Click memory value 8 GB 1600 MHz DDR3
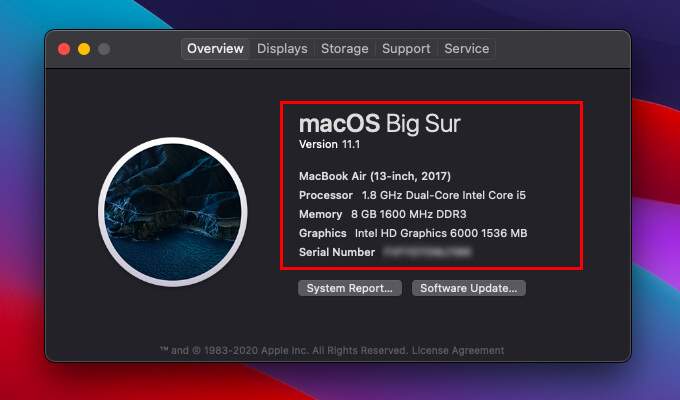The width and height of the screenshot is (680, 400). 409,214
